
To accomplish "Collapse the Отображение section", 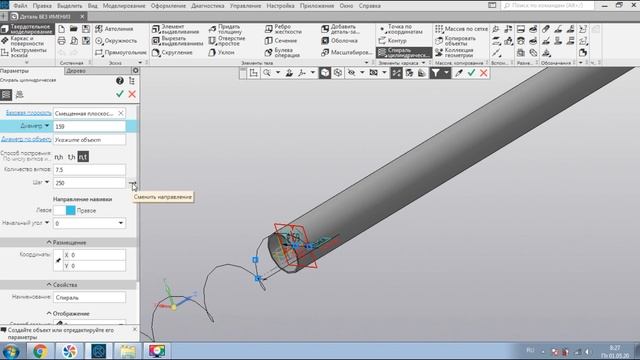I will tap(68, 313).
